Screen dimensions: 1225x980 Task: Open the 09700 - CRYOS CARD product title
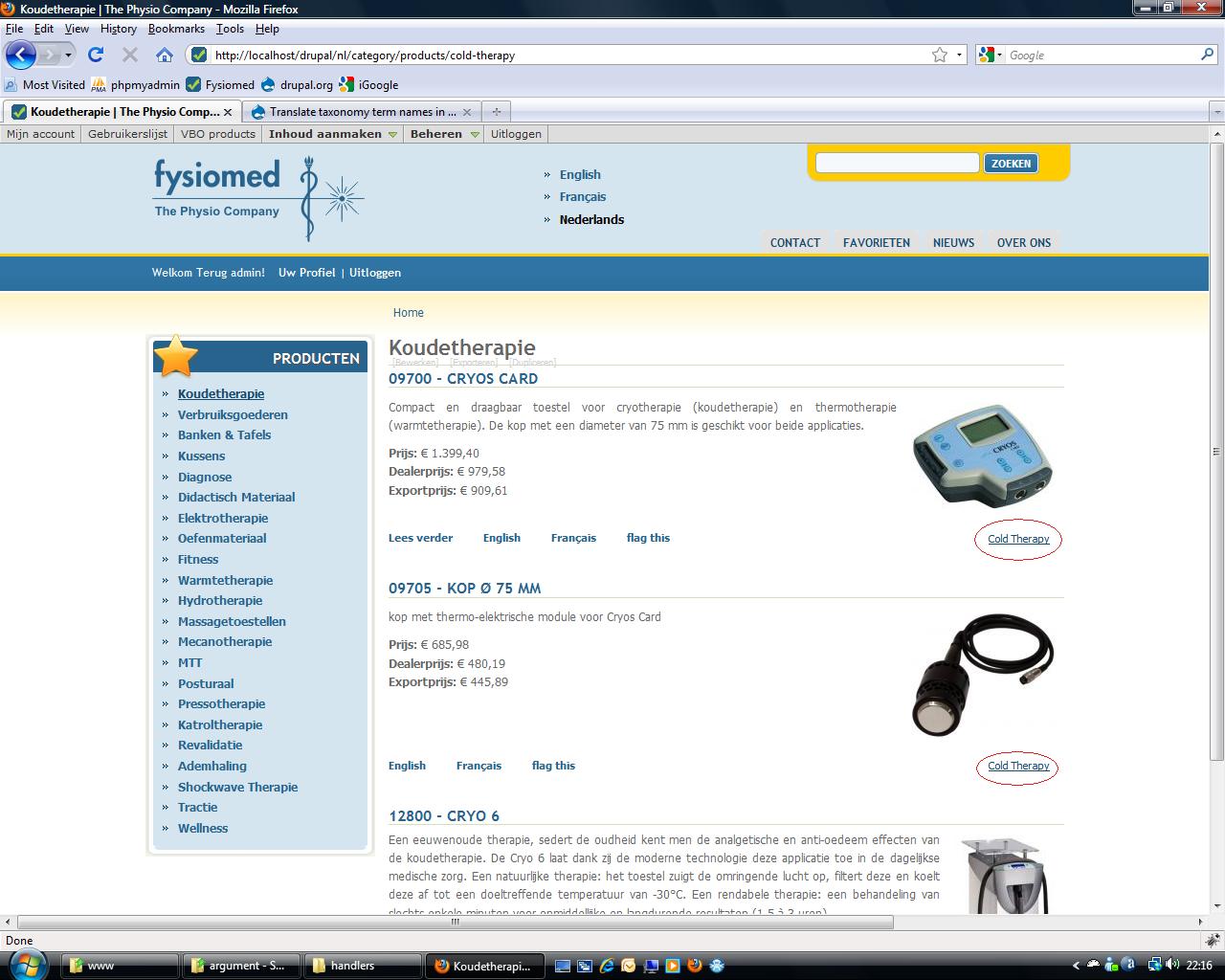[463, 378]
